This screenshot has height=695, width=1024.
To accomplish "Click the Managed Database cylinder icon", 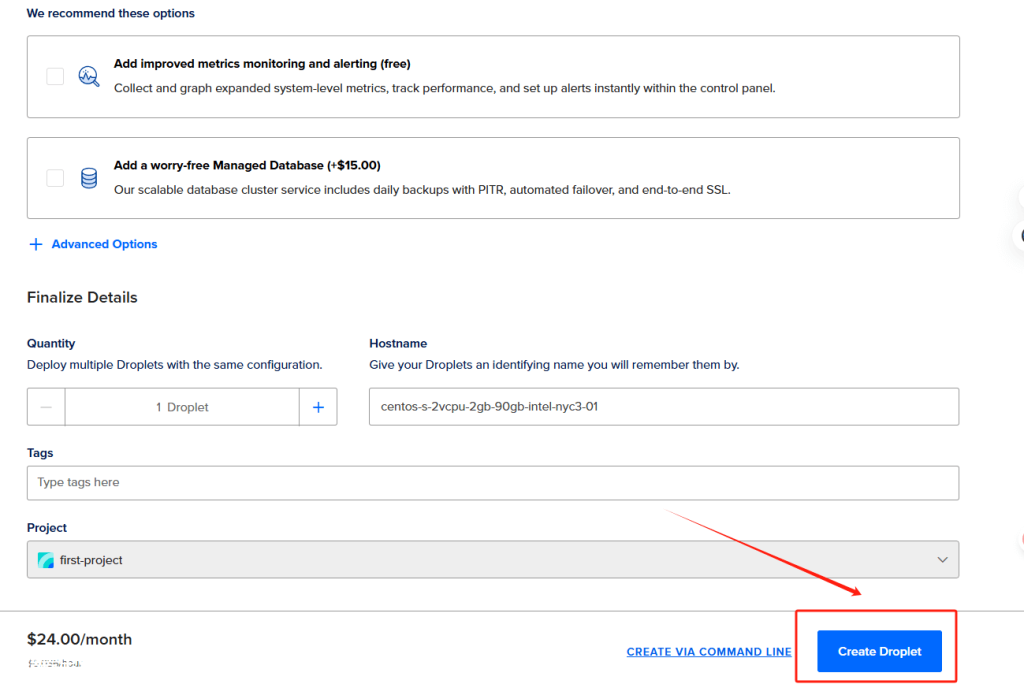I will coord(89,178).
